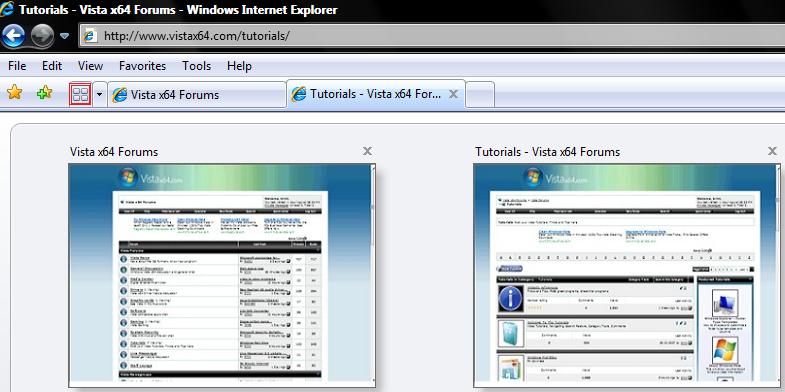785x392 pixels.
Task: Click the Back navigation arrow button
Action: coord(14,36)
